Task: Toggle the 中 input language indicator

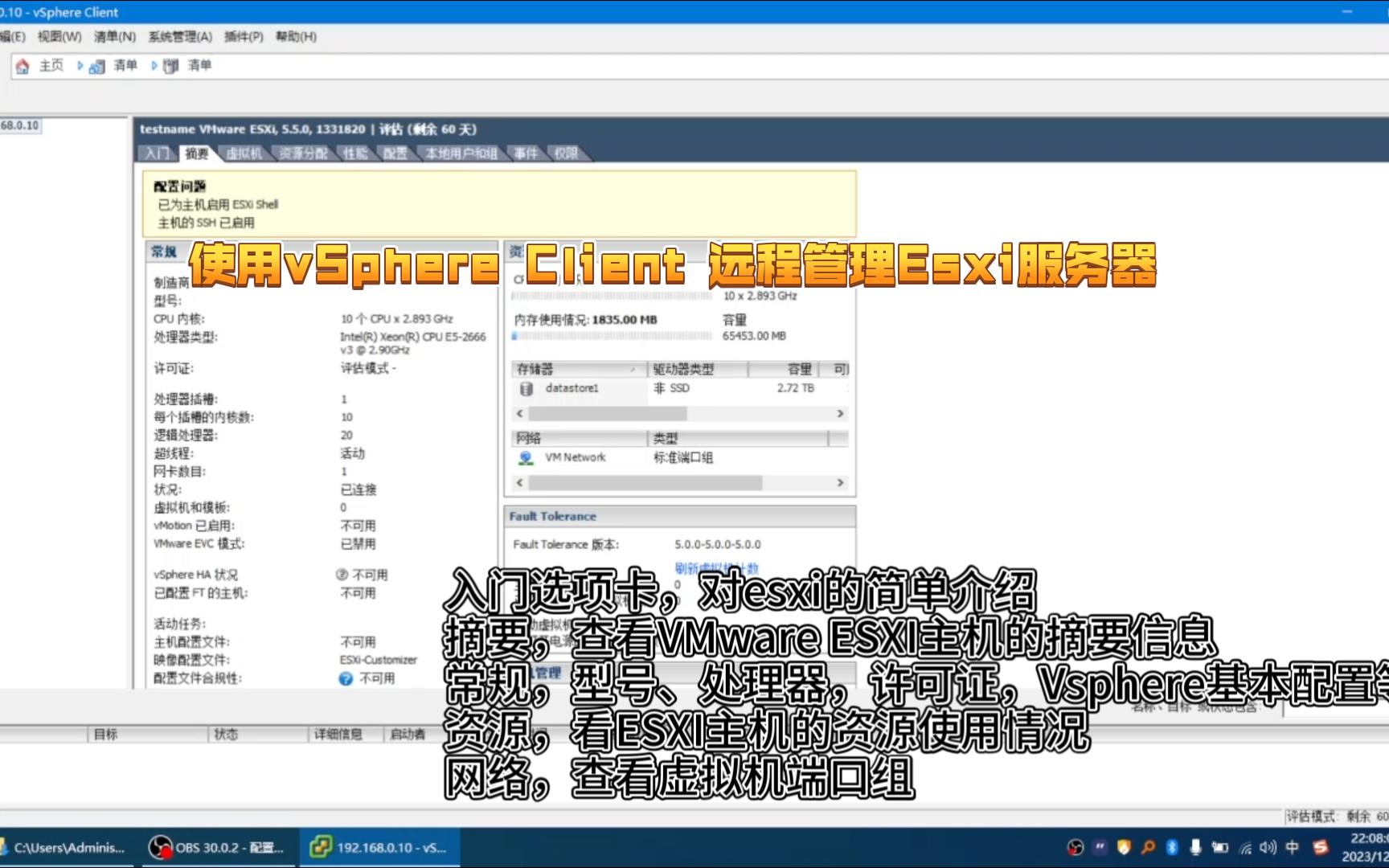Action: [1293, 847]
